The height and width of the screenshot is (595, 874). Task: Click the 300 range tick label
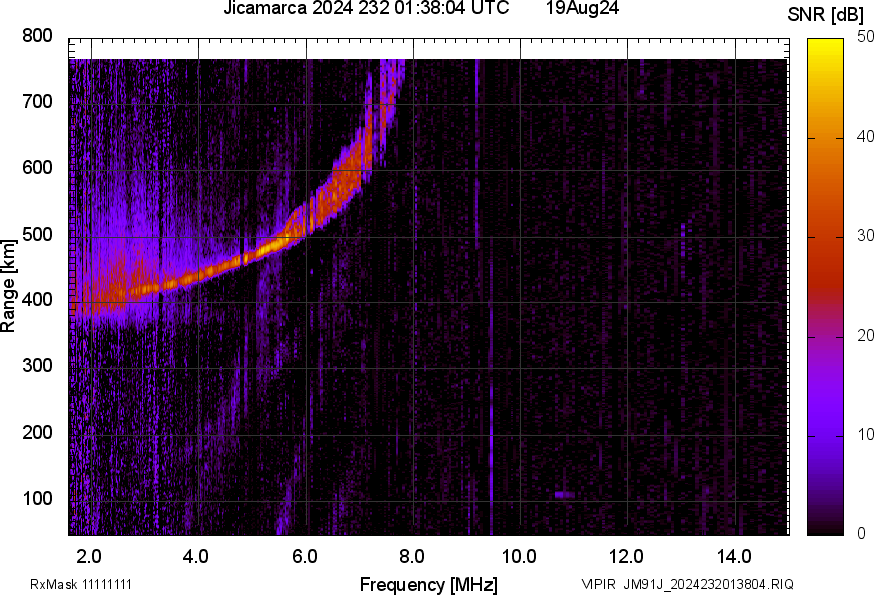tap(37, 365)
